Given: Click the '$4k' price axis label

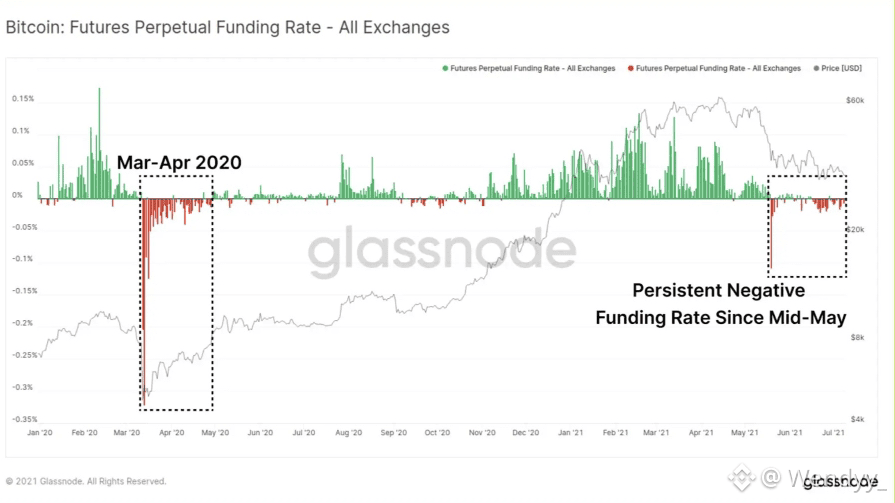Looking at the screenshot, I should click(855, 419).
